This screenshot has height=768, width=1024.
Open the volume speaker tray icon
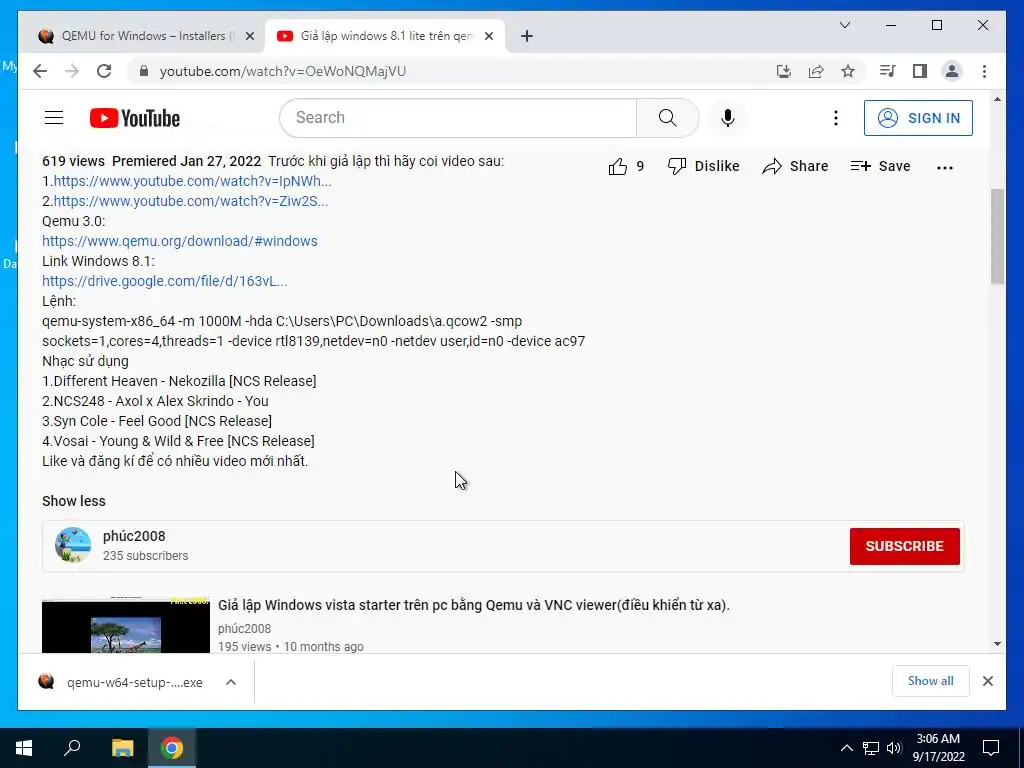[894, 748]
